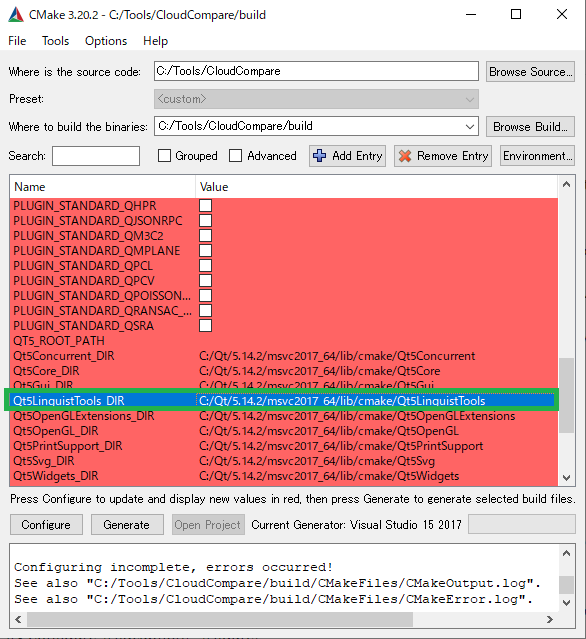Select the QT5_ROOT_PATH row
The height and width of the screenshot is (639, 586).
284,341
